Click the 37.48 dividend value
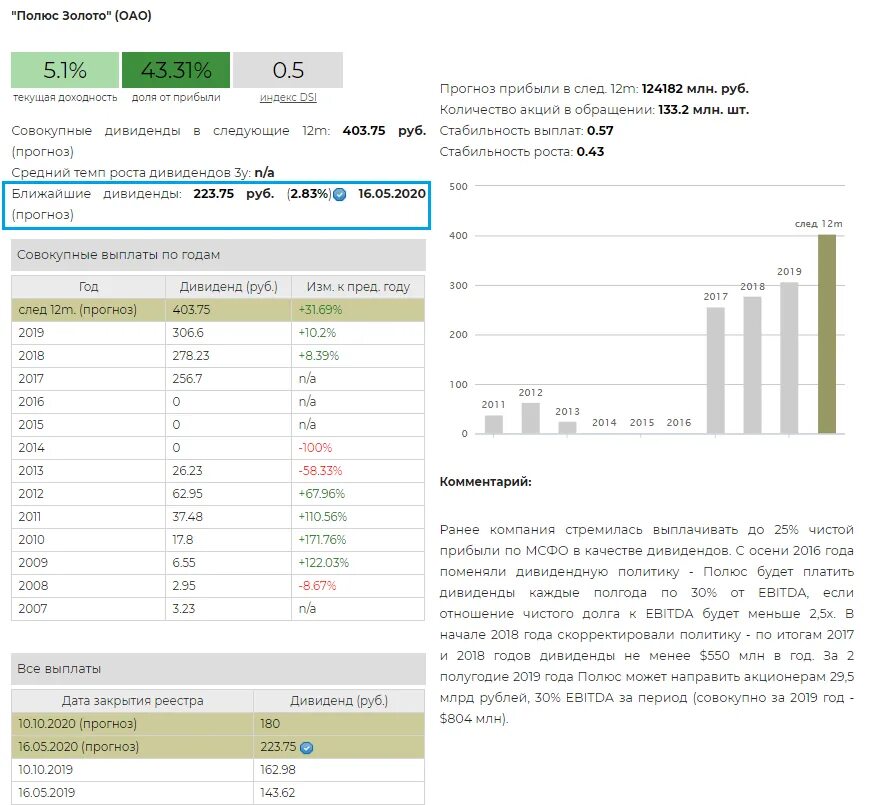The image size is (873, 805). [x=187, y=517]
